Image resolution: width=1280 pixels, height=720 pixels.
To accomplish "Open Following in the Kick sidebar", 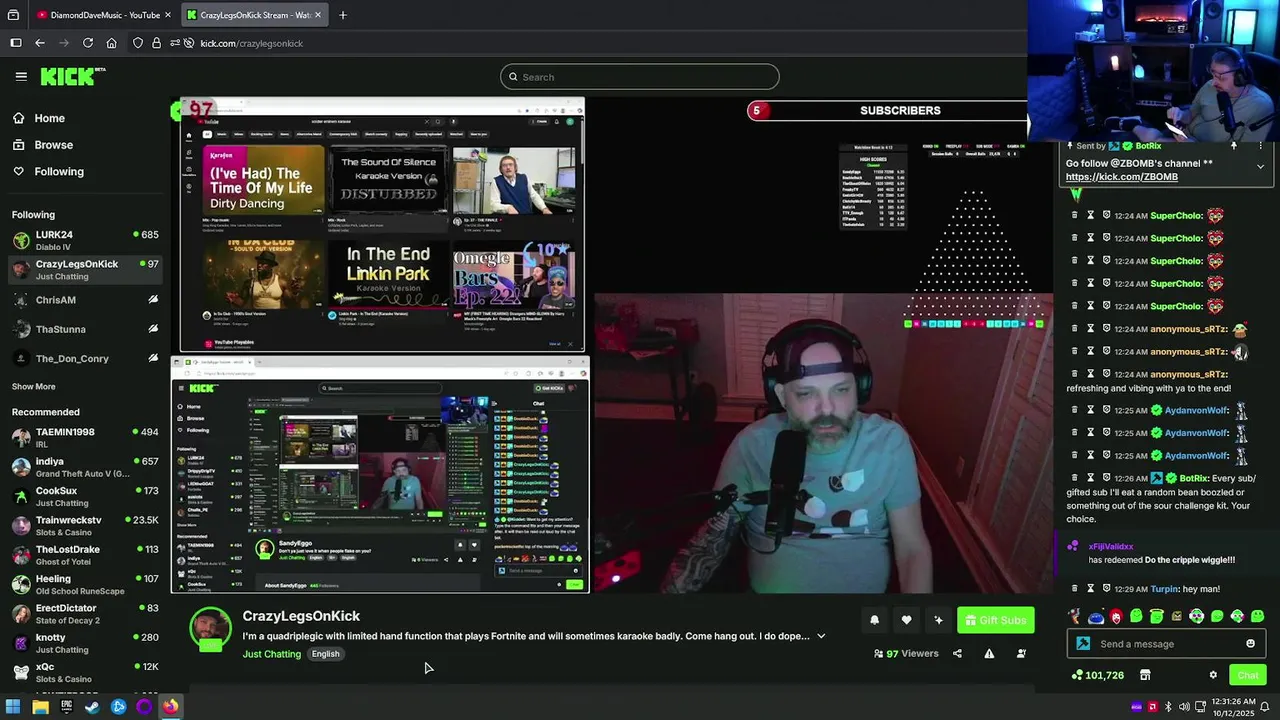I will tap(48, 172).
